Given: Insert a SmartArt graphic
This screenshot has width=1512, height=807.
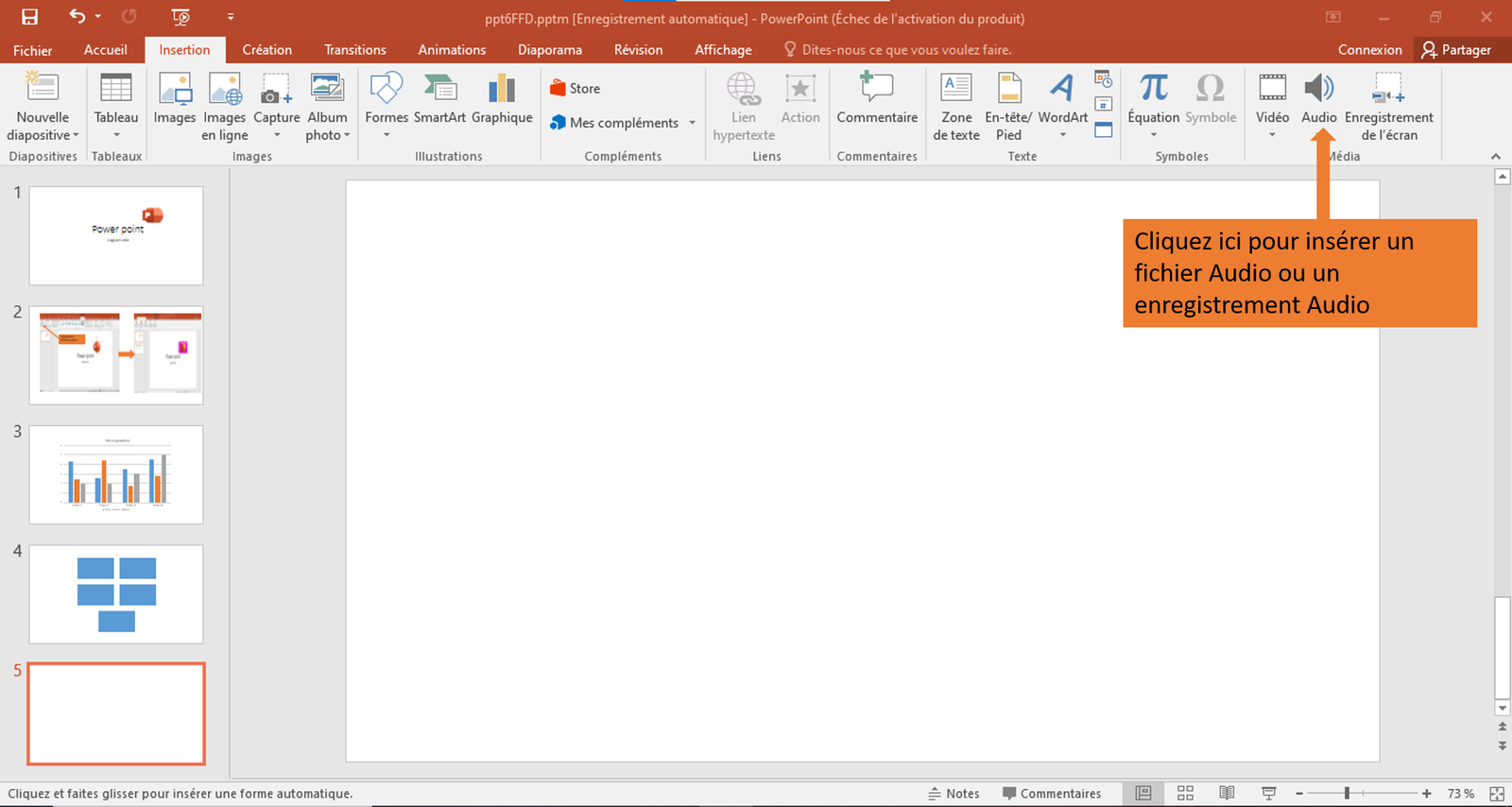Looking at the screenshot, I should pyautogui.click(x=439, y=98).
